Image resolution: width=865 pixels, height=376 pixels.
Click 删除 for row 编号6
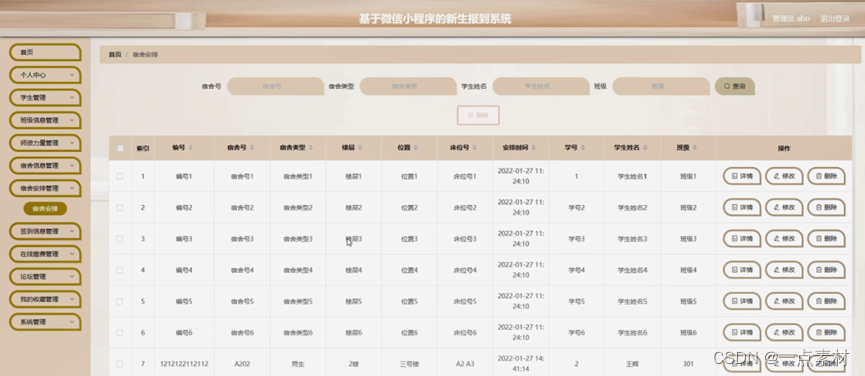click(x=826, y=332)
